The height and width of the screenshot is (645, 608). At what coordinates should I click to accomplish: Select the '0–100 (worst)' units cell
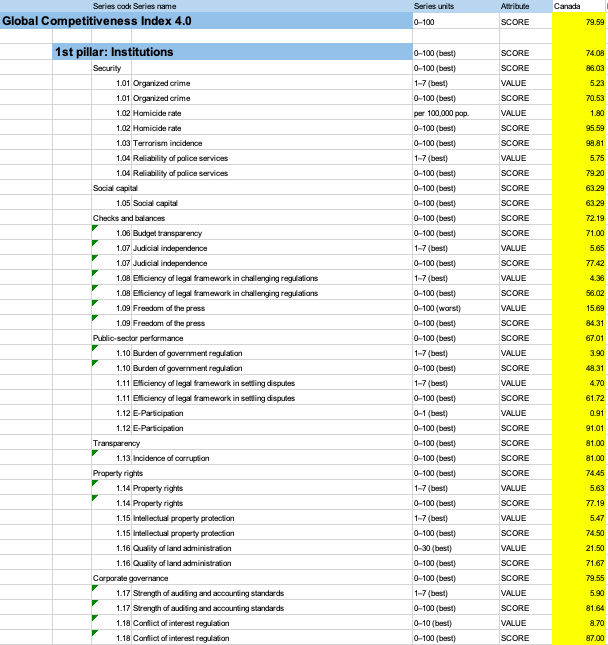(x=456, y=308)
